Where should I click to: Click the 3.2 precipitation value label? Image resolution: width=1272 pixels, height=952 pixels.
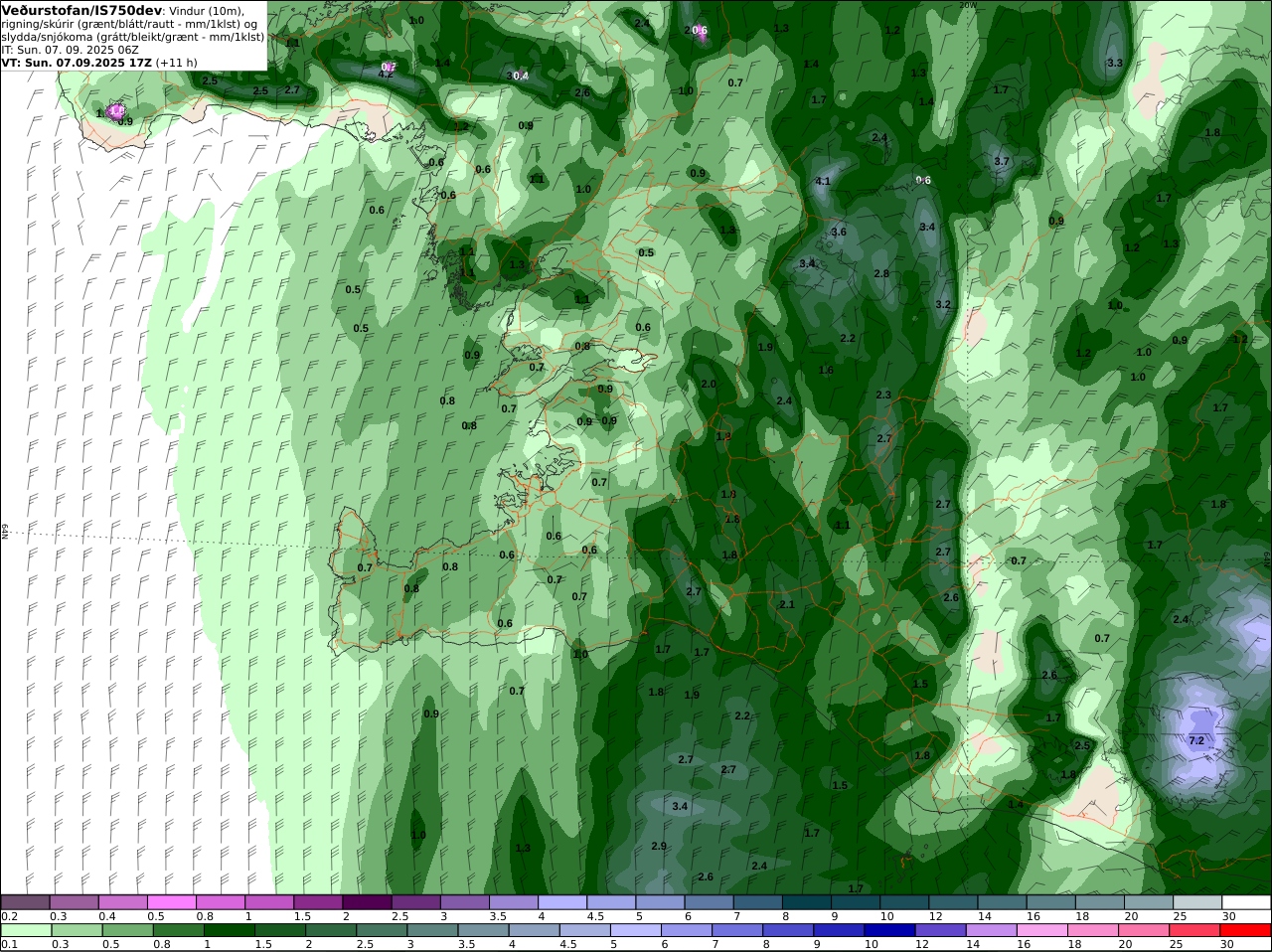(943, 304)
